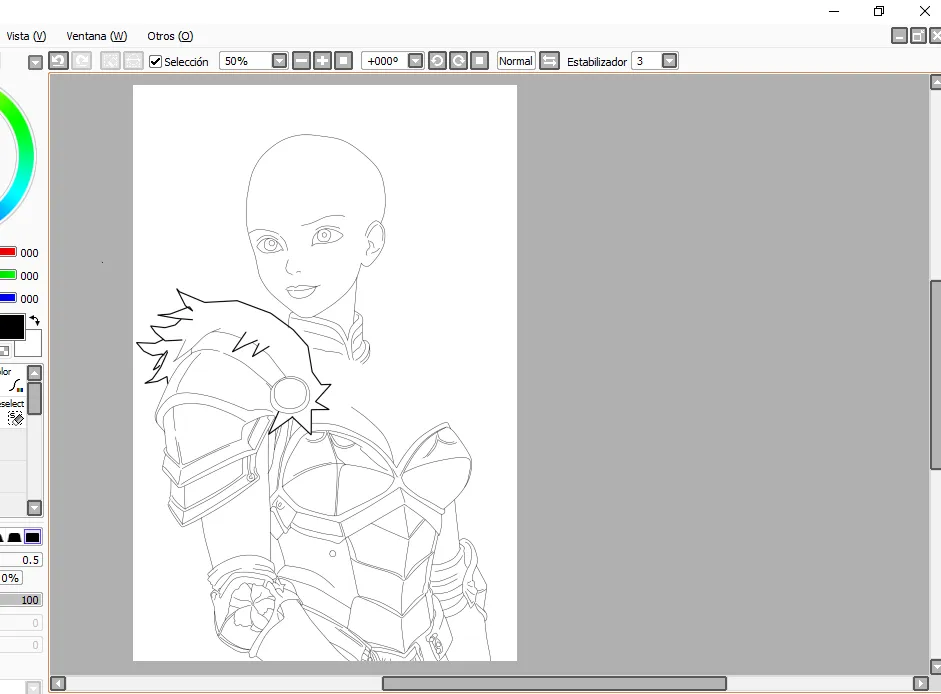Click the Undo arrow icon in the toolbar

58,61
